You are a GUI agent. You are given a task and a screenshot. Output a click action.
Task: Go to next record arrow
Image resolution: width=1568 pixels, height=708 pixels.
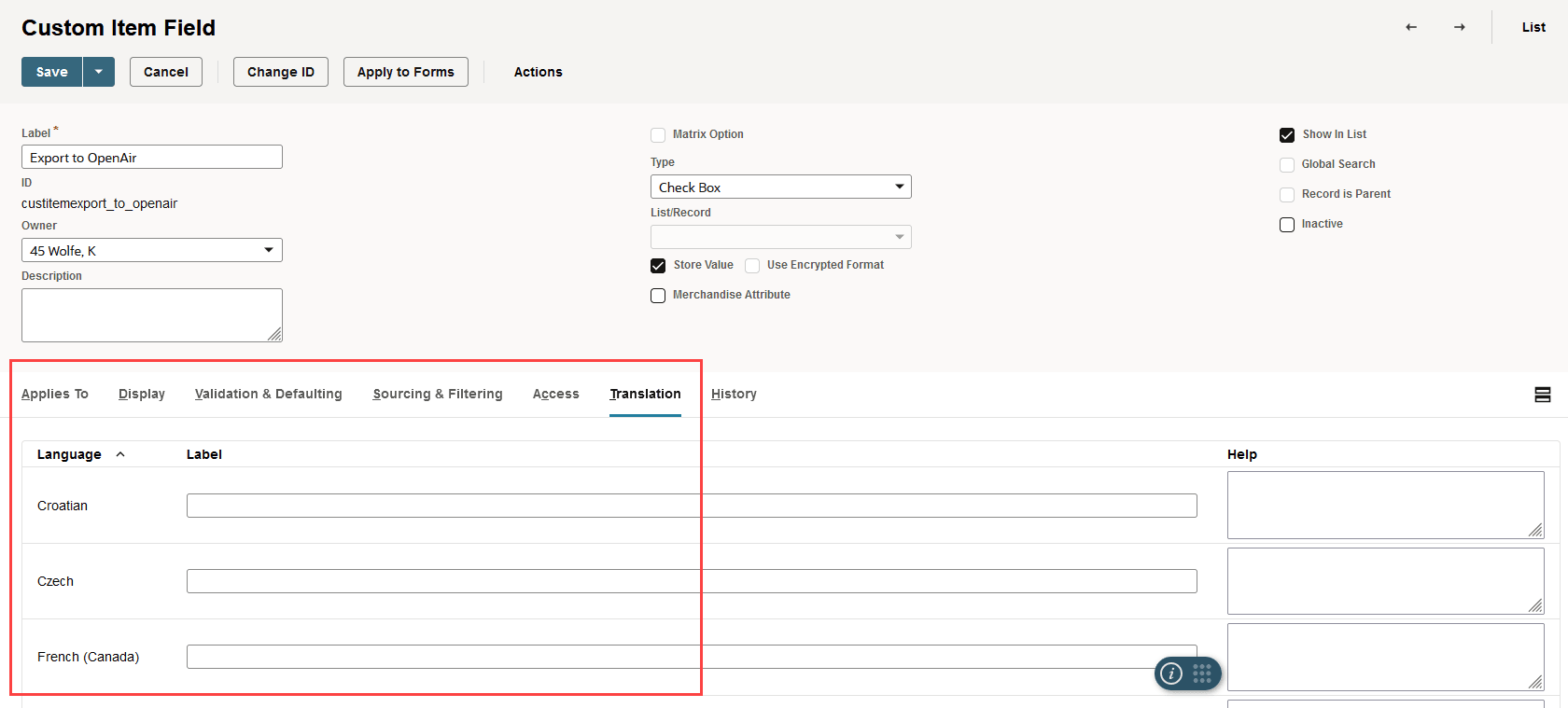point(1460,27)
